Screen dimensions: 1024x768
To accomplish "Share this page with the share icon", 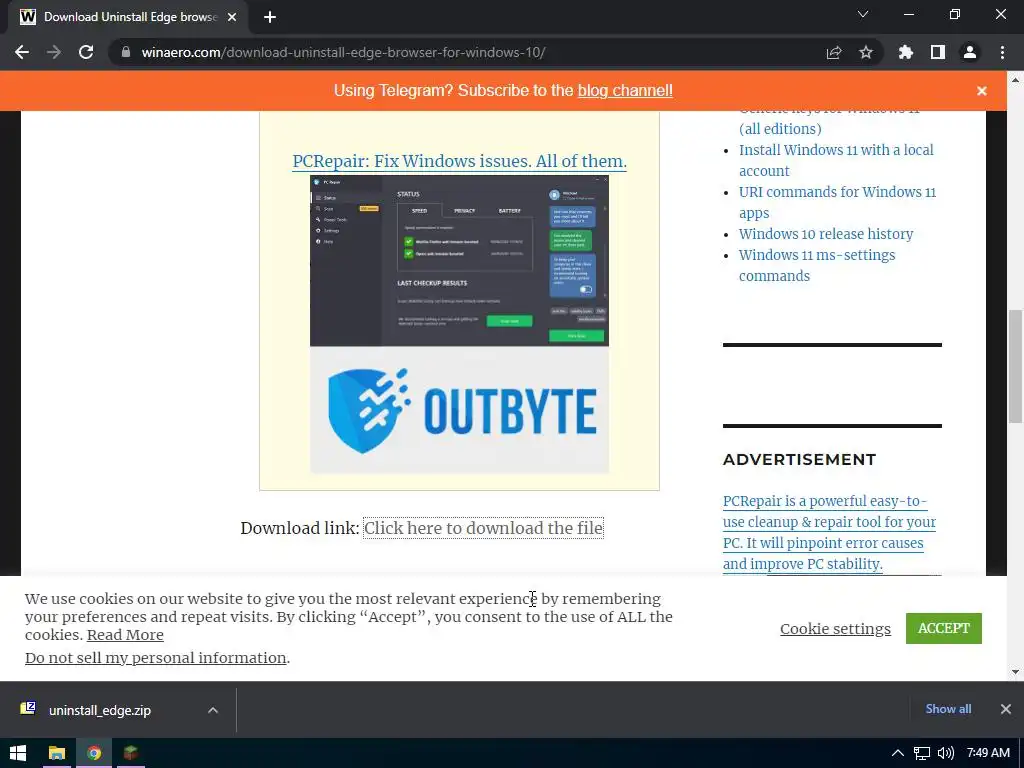I will click(834, 52).
